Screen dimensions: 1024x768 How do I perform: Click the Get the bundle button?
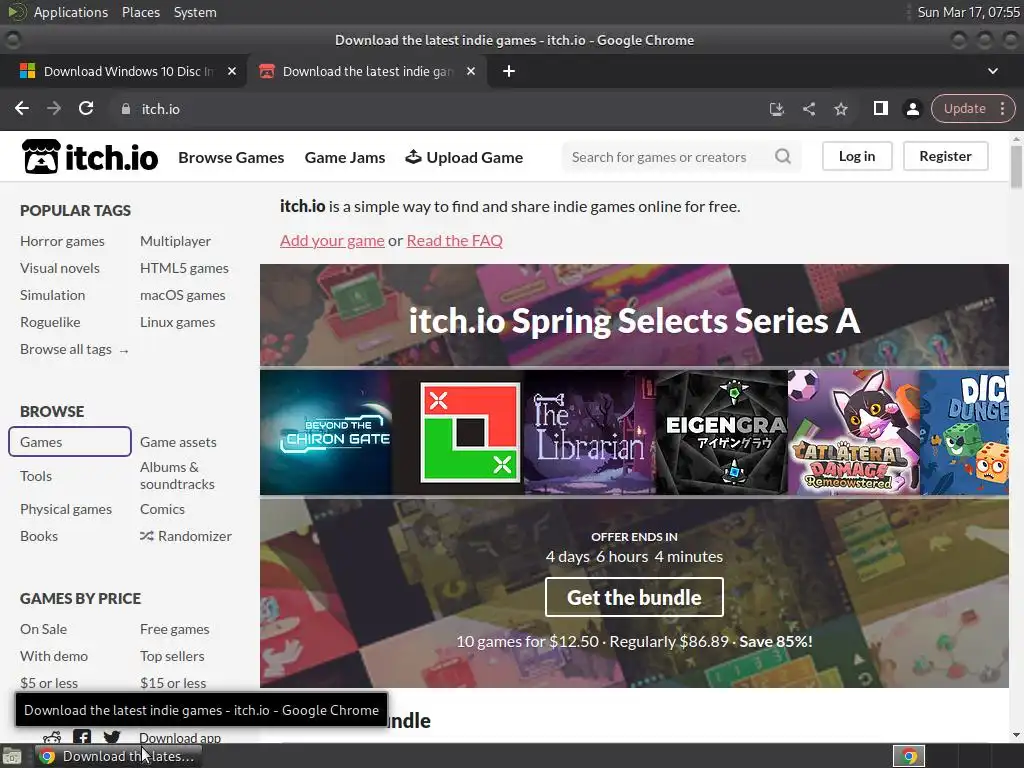click(x=634, y=597)
